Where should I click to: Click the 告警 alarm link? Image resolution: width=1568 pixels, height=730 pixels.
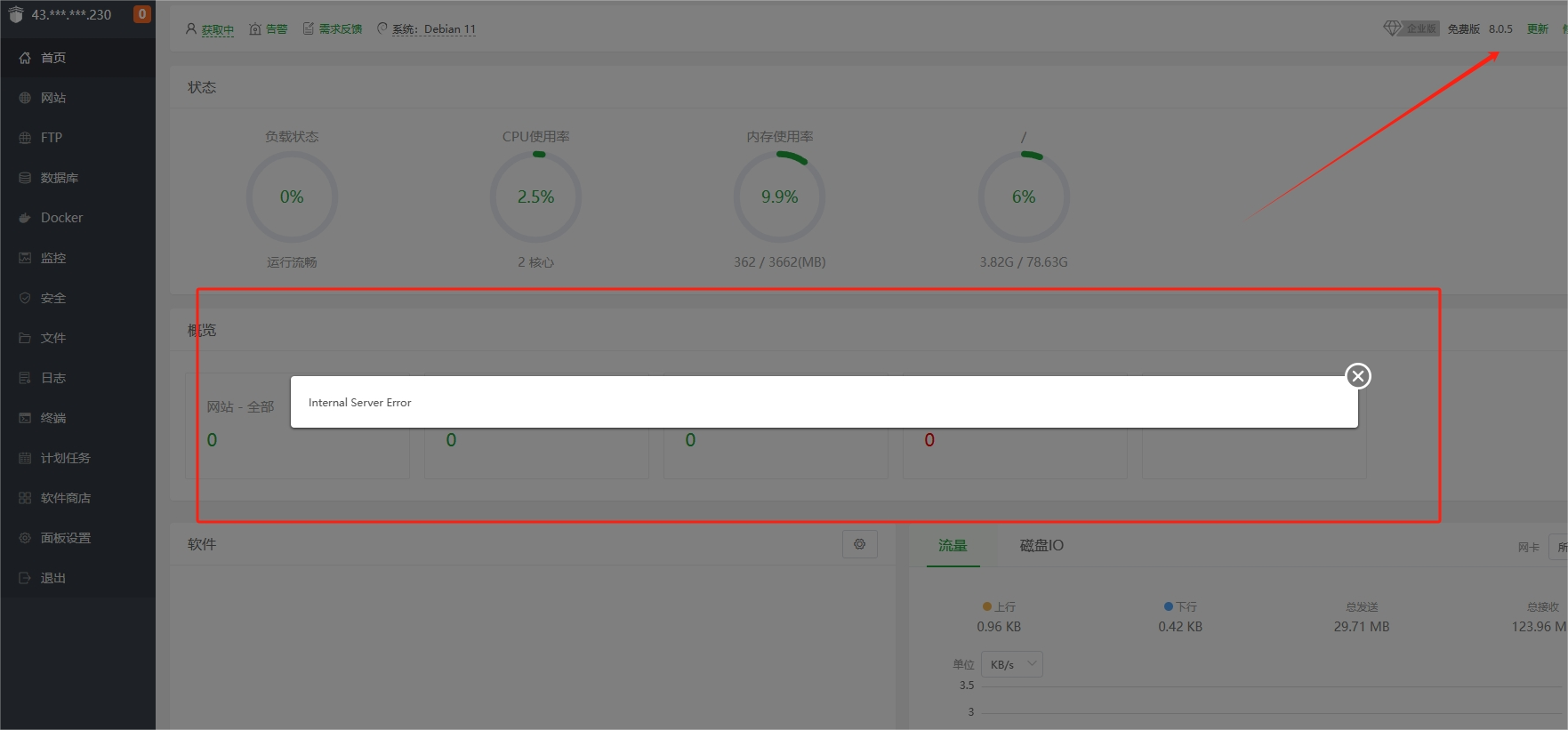(277, 29)
